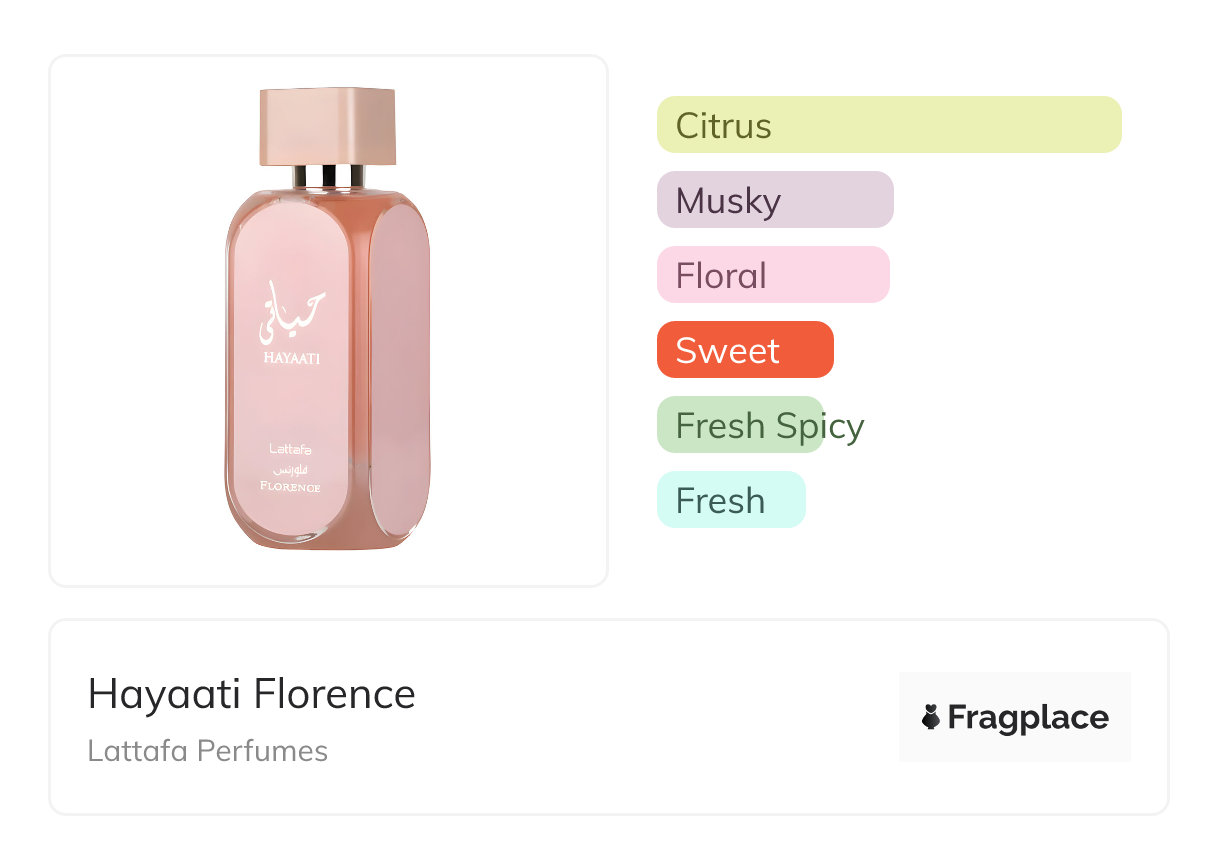Click the Fragplace logo icon
The image size is (1218, 864).
click(x=931, y=717)
